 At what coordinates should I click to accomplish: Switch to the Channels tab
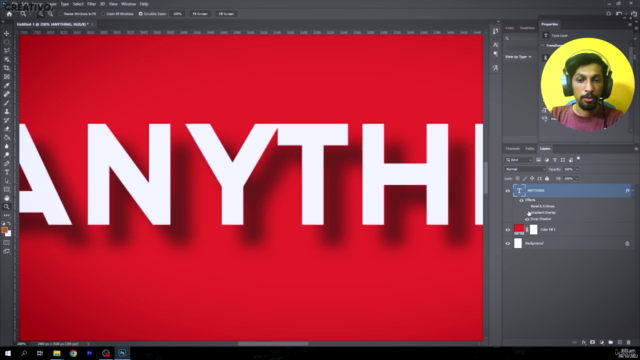tap(513, 149)
